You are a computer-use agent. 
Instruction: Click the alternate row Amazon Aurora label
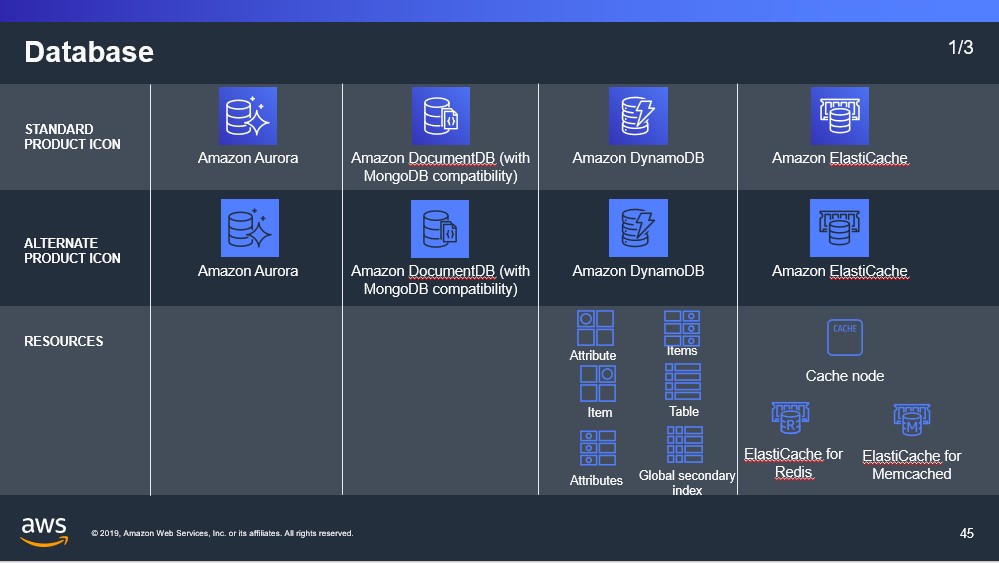tap(248, 271)
